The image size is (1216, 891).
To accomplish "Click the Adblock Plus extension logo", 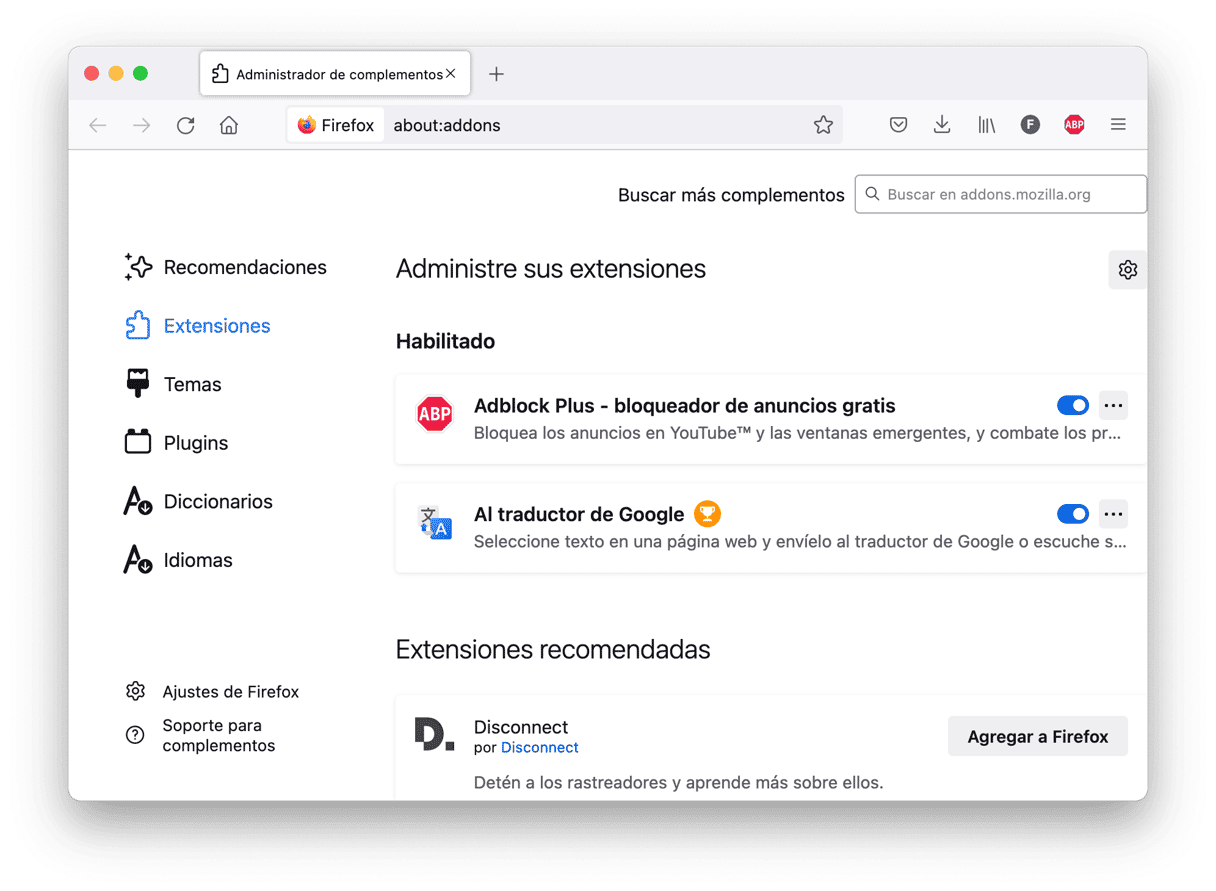I will [435, 414].
